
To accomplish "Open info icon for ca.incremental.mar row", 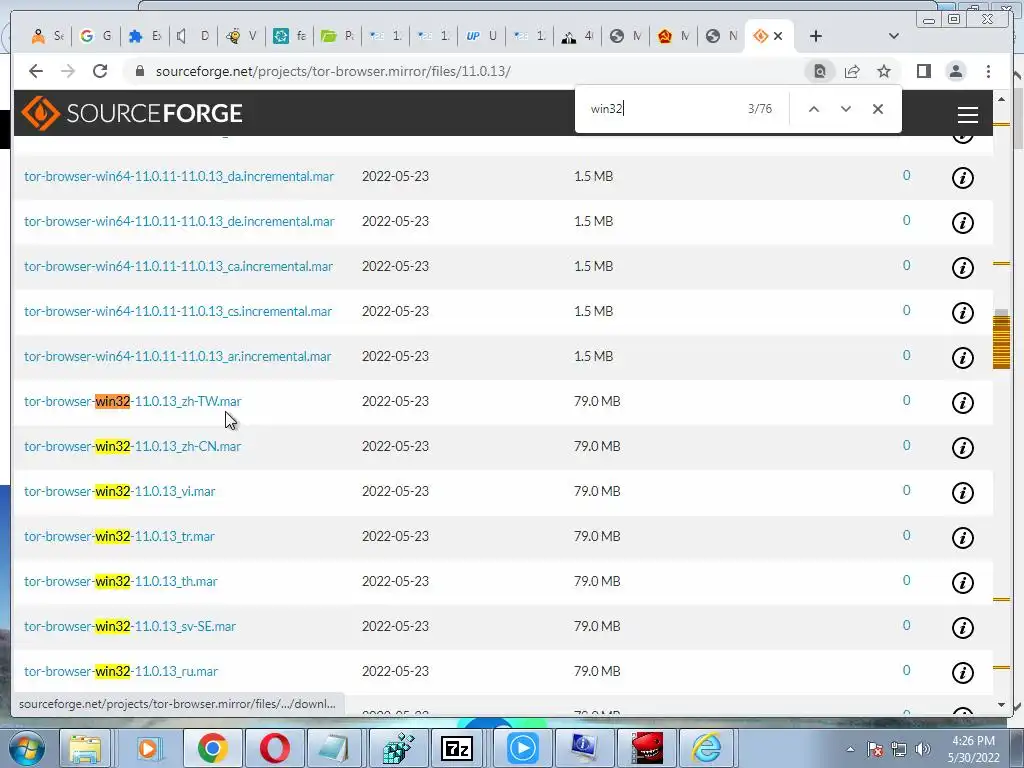I will [x=963, y=267].
